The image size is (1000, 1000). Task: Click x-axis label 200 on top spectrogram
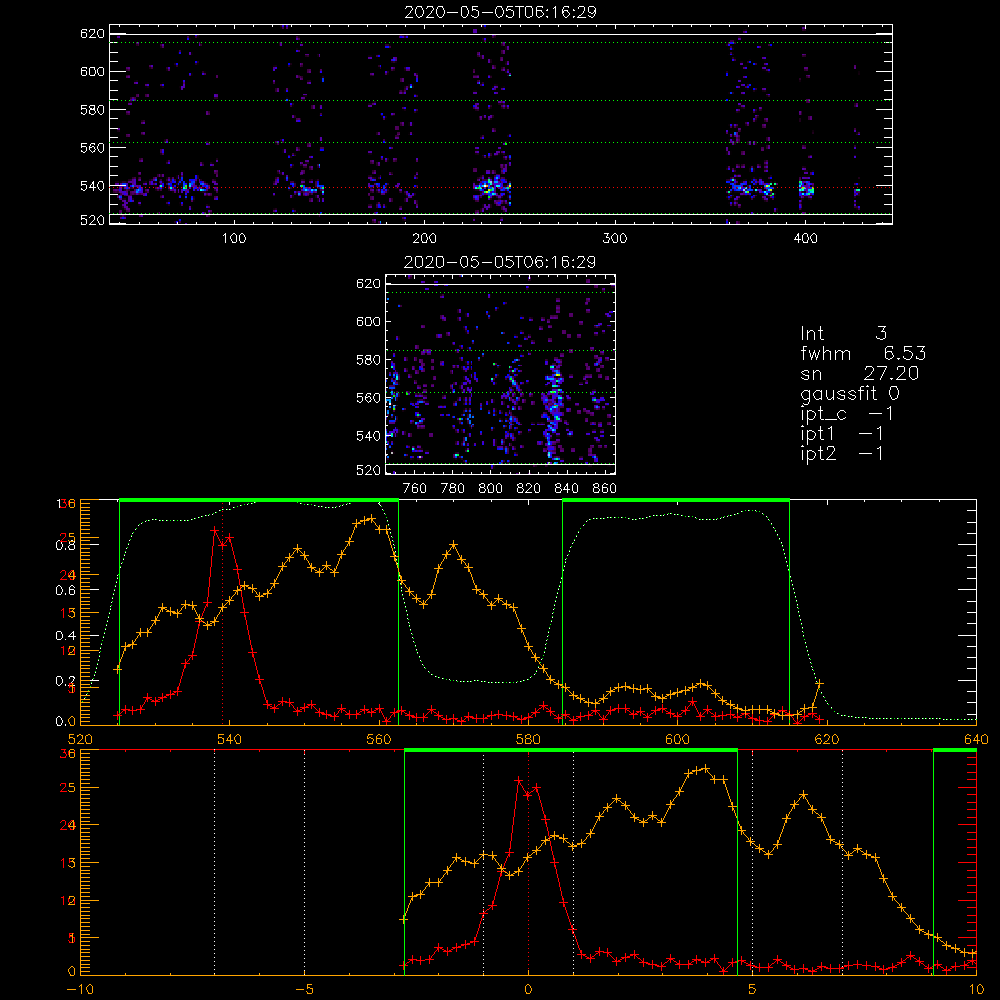[x=424, y=239]
